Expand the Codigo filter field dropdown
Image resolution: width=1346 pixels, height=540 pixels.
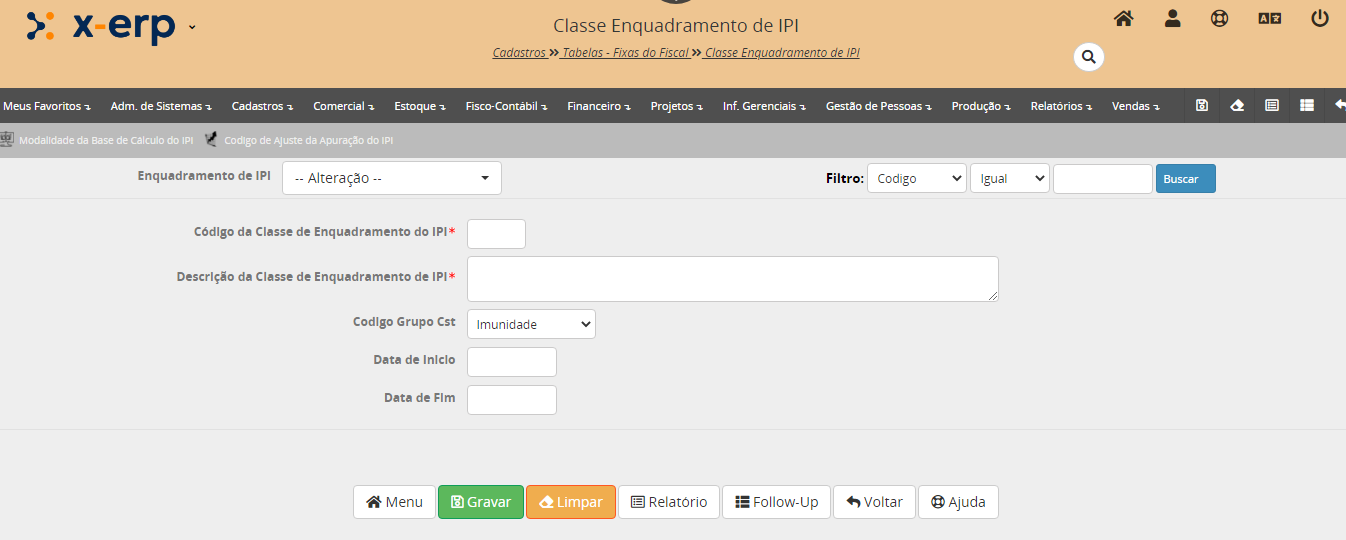916,179
